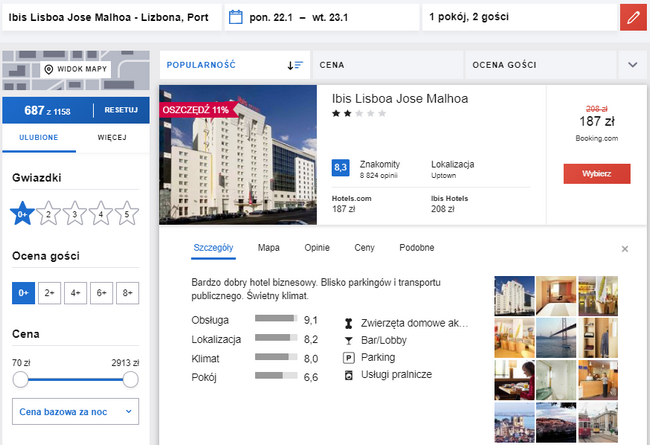Viewport: 650px width, 445px height.
Task: Sort results by Ocena gości
Action: coord(541,65)
